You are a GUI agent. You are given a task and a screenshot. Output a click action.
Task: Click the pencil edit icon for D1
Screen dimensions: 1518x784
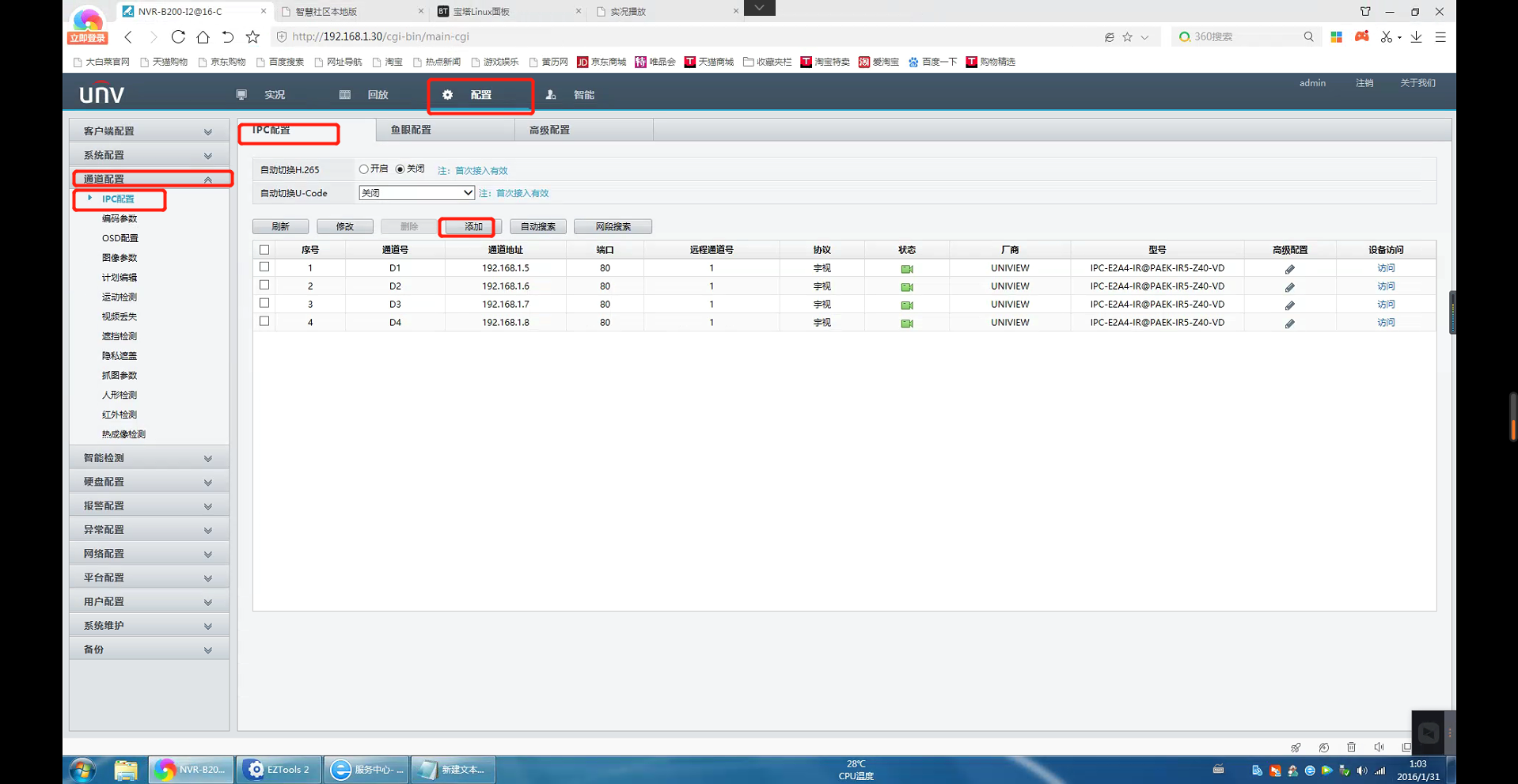[1289, 269]
